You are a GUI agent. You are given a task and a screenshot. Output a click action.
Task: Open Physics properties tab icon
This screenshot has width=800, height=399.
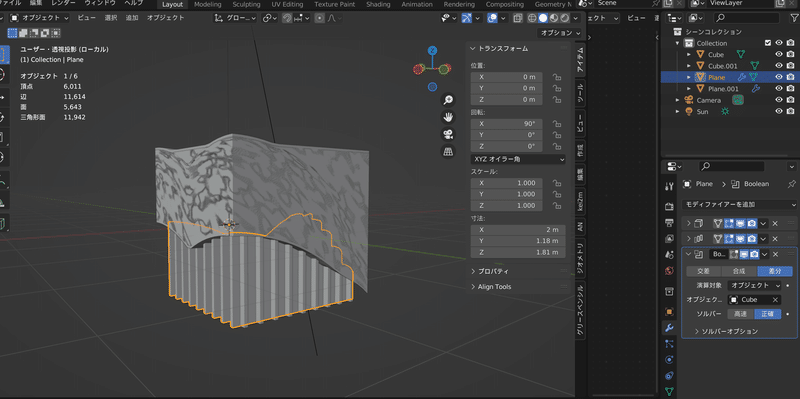pos(669,360)
